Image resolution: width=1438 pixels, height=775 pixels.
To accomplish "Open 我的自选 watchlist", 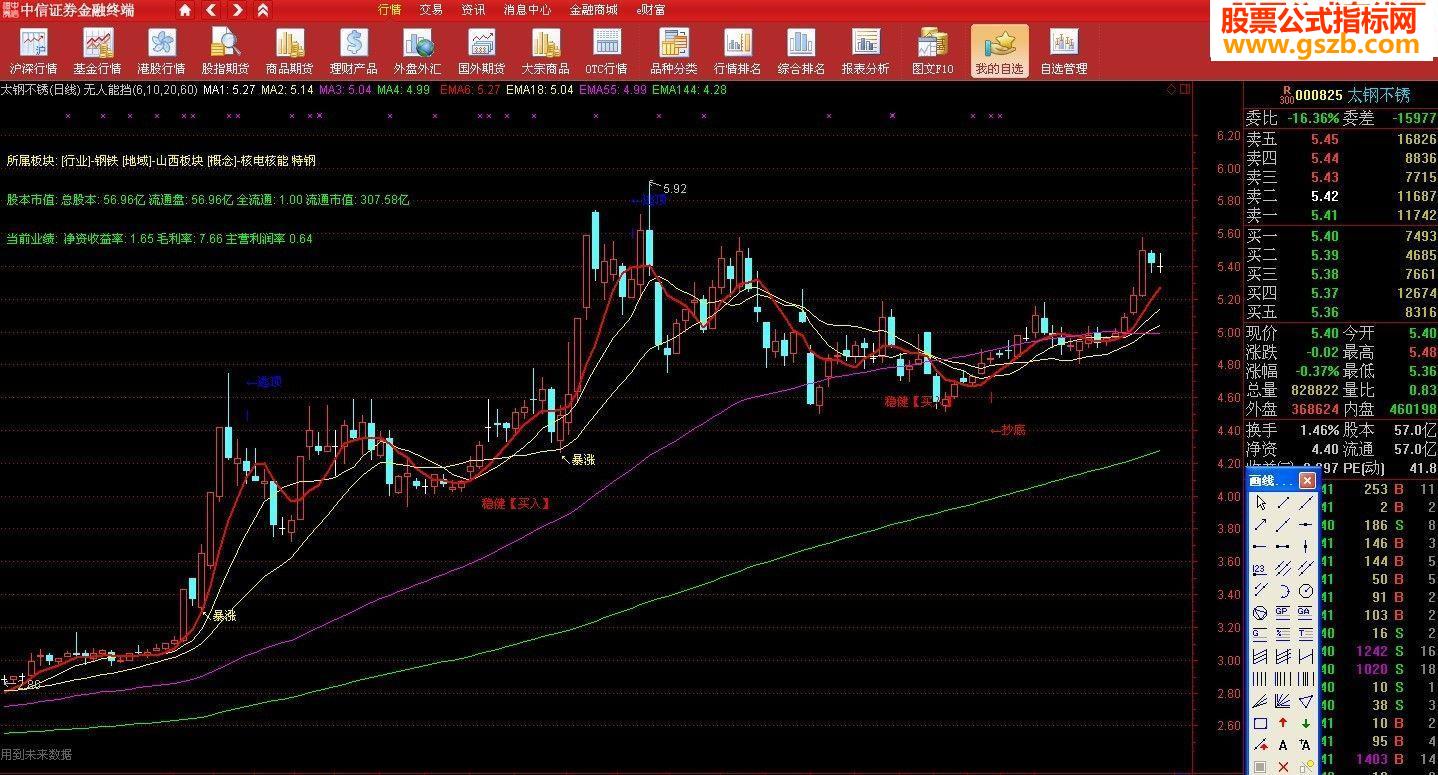I will pos(999,52).
